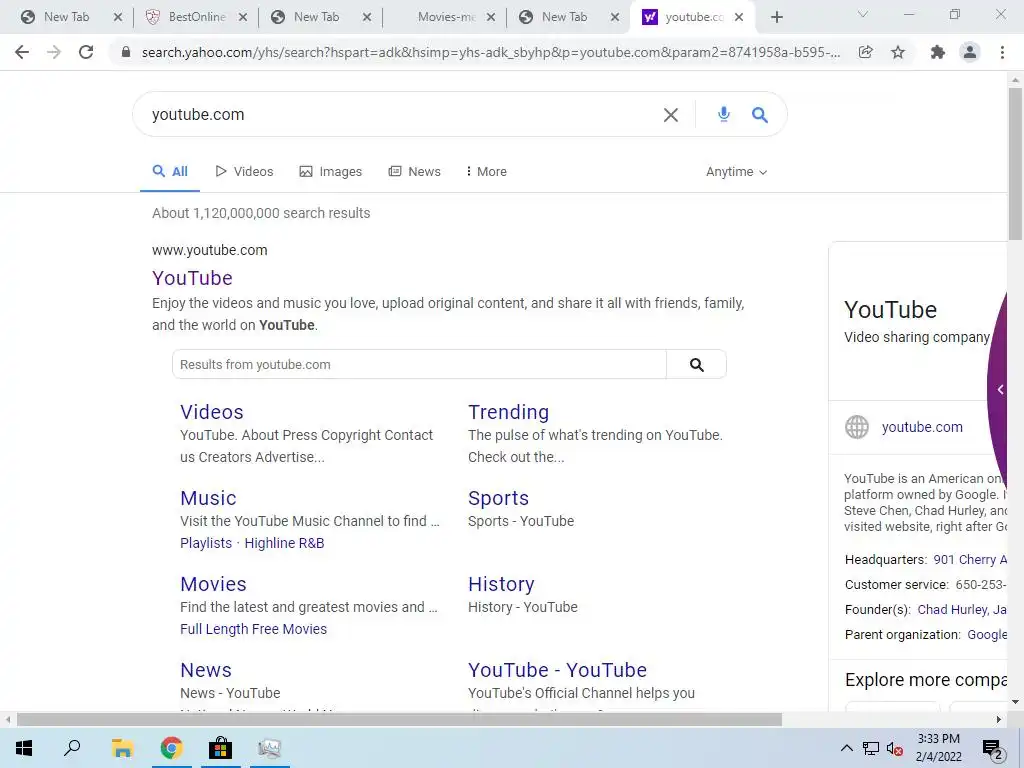The width and height of the screenshot is (1024, 768).
Task: Click the vertical scrollbar thumb
Action: pyautogui.click(x=1015, y=163)
